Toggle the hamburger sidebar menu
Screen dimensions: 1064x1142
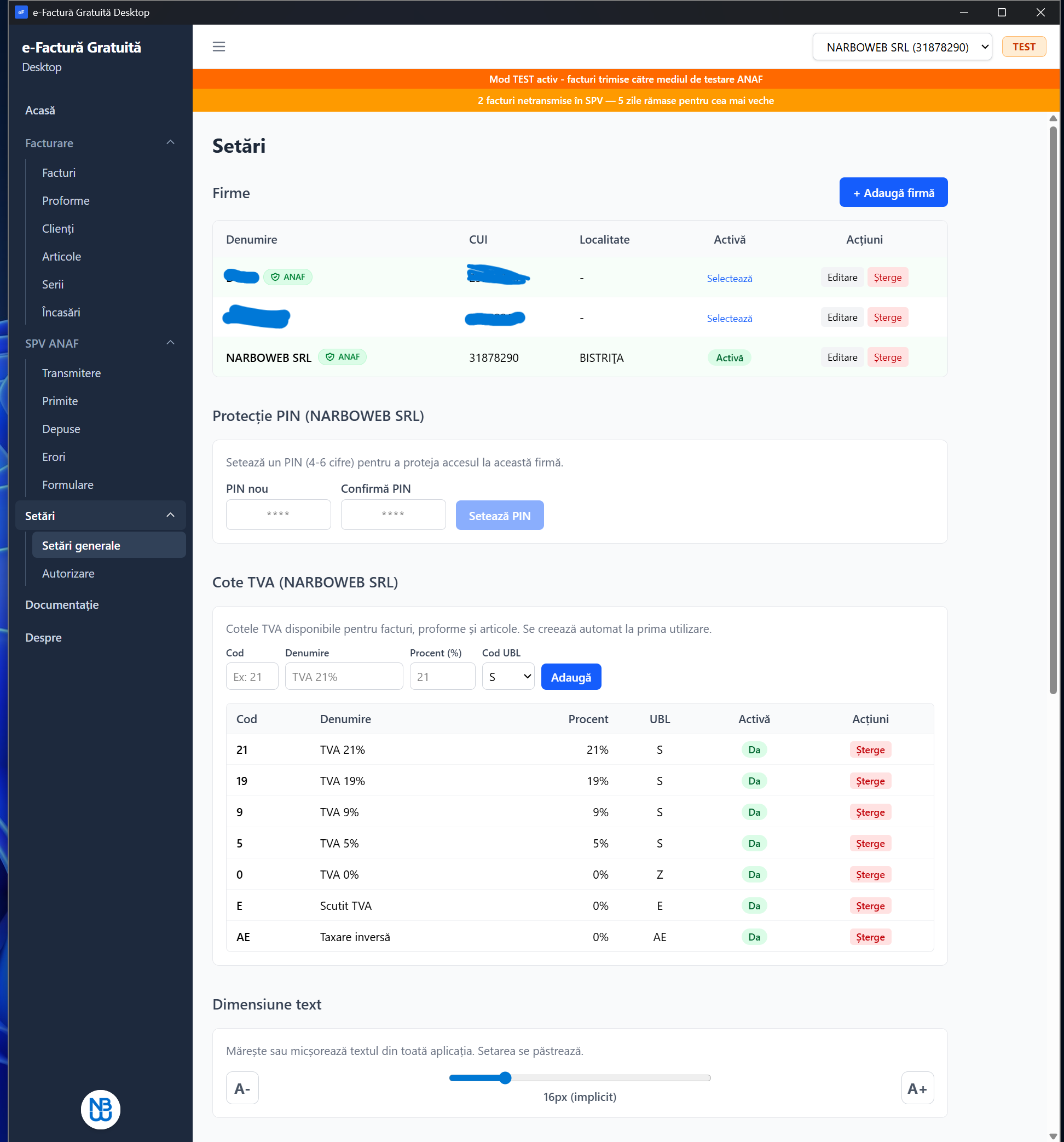219,47
